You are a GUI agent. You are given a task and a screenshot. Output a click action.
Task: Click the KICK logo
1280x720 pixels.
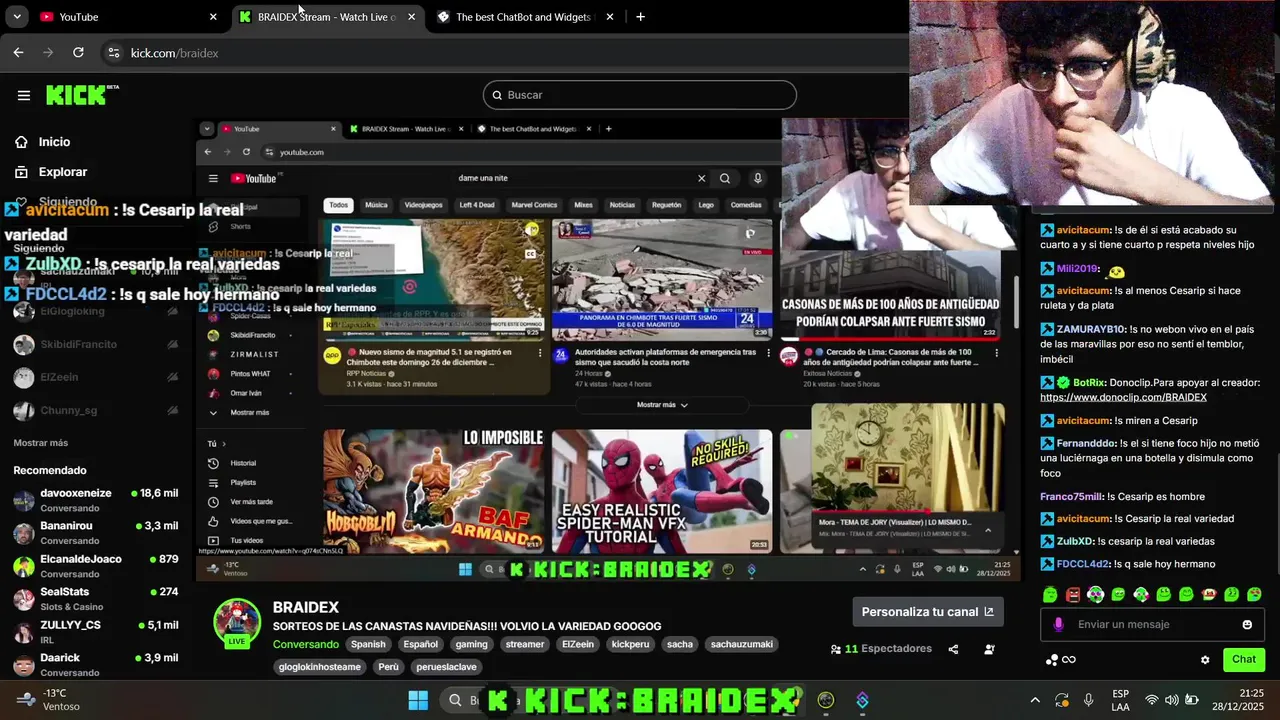tap(82, 95)
